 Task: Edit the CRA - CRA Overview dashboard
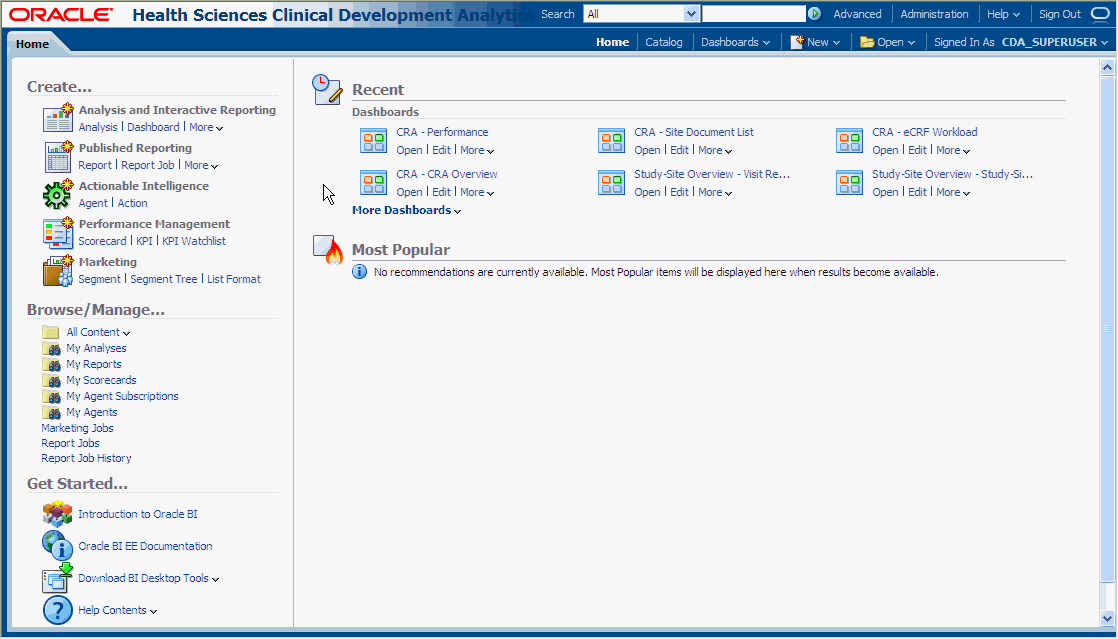pos(441,193)
